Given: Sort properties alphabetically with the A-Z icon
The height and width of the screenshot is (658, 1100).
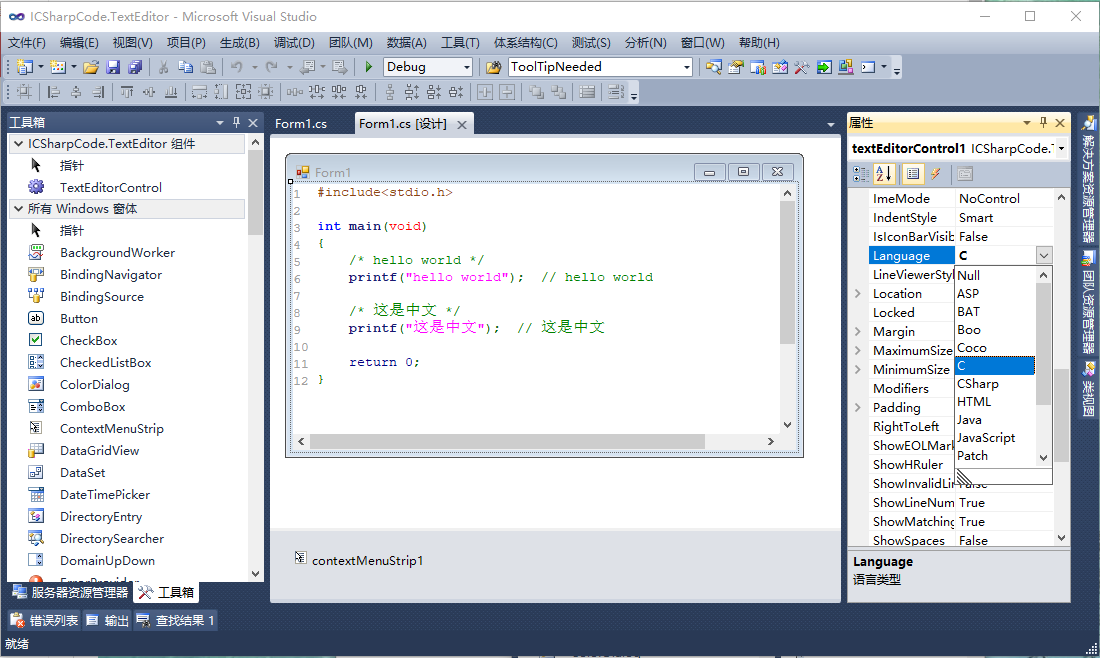Looking at the screenshot, I should click(884, 173).
